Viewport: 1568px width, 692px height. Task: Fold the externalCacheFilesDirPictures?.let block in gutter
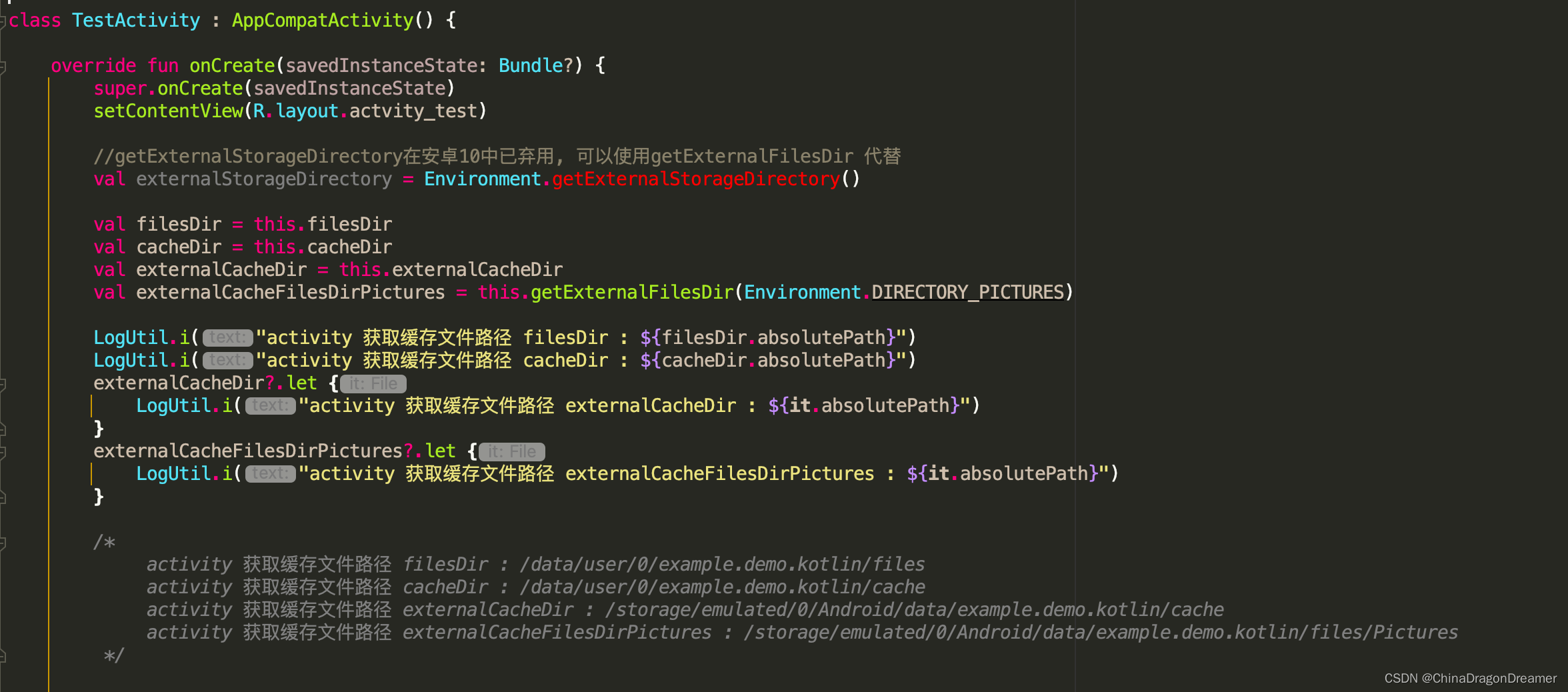(x=3, y=452)
